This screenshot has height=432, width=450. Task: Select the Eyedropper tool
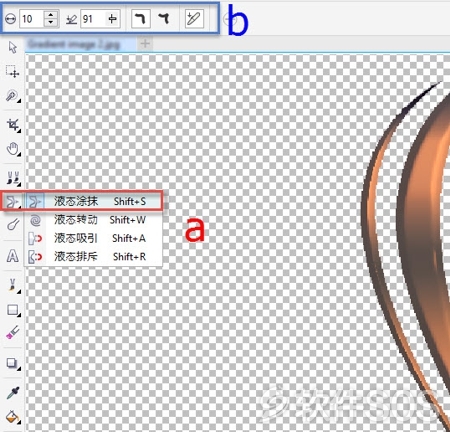pyautogui.click(x=13, y=393)
